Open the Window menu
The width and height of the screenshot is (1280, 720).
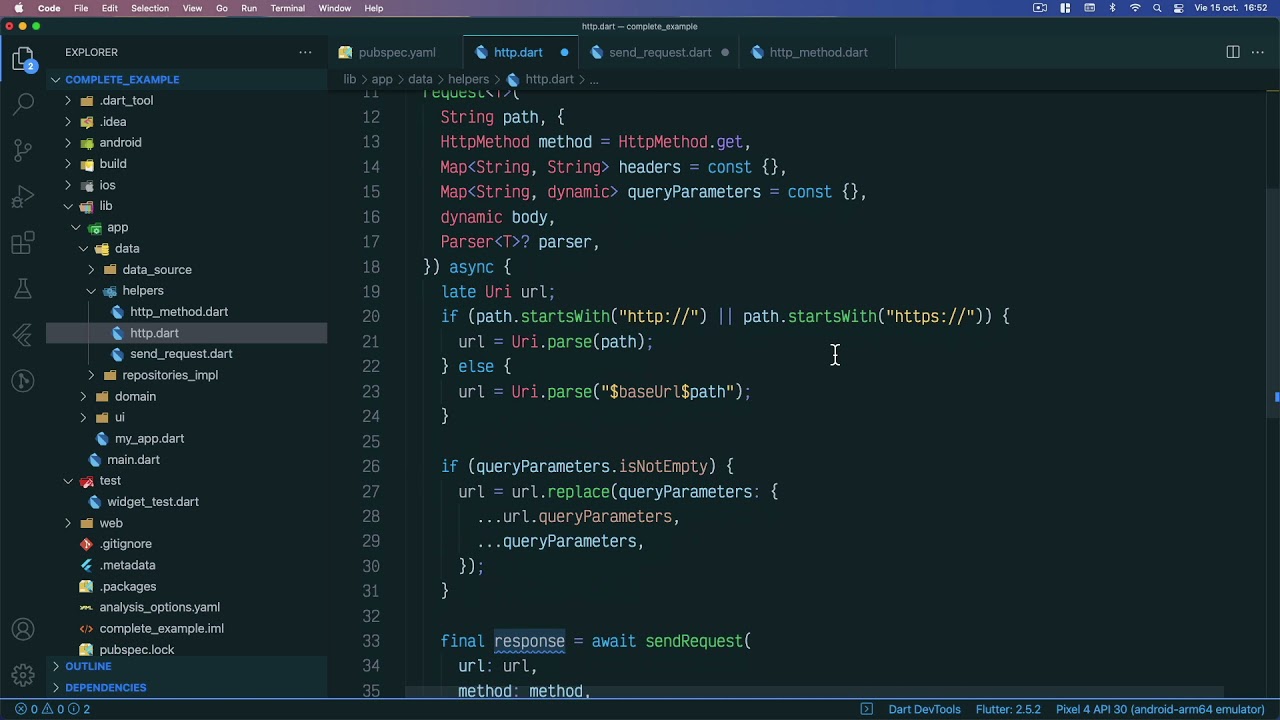point(334,8)
